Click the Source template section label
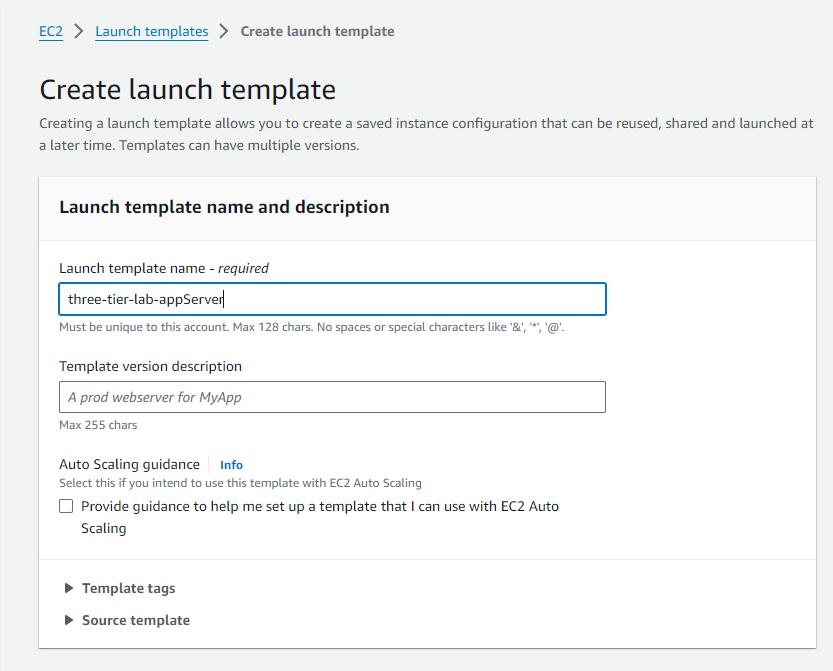 pyautogui.click(x=135, y=620)
